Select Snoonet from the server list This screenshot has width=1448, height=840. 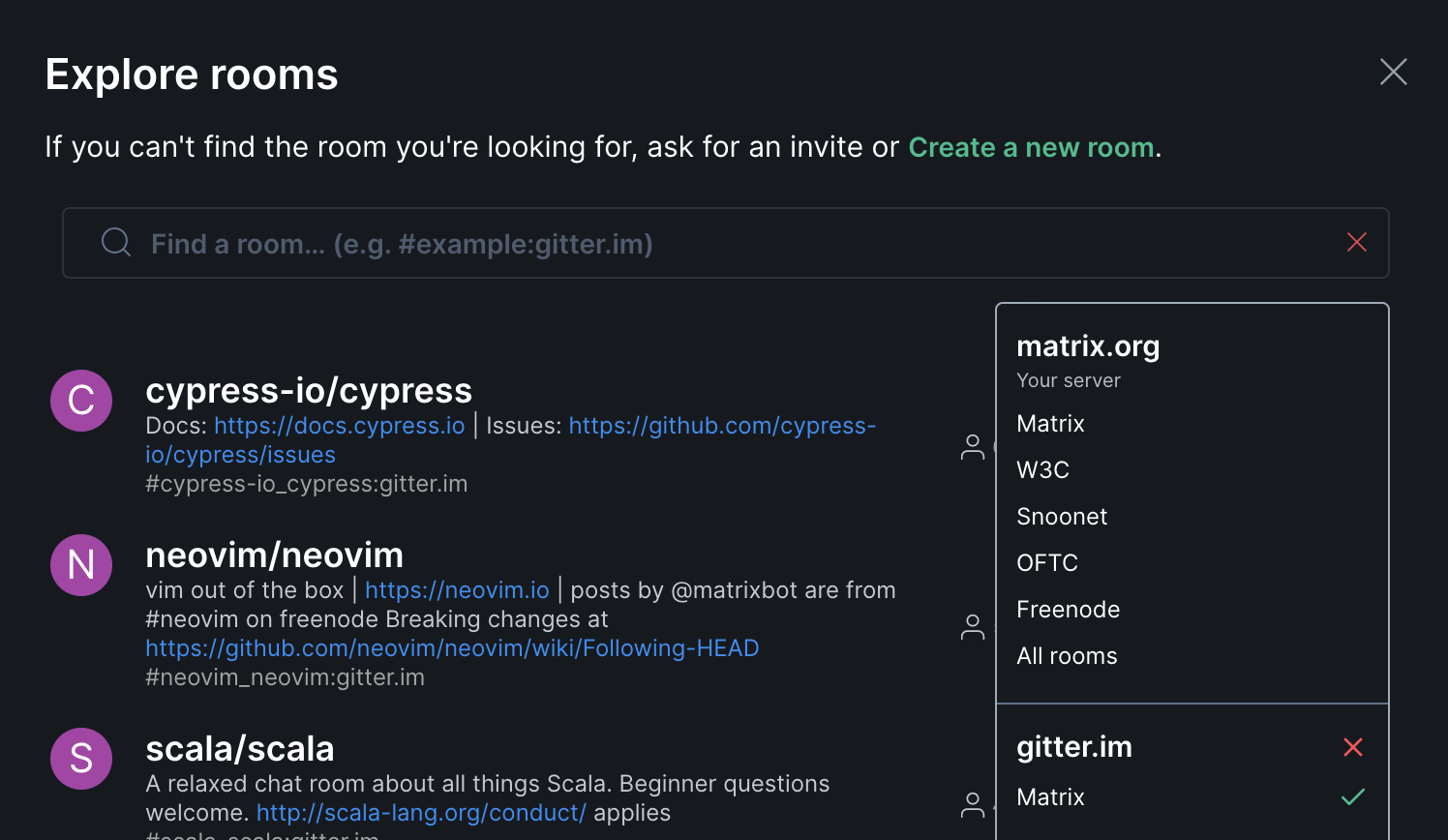pyautogui.click(x=1062, y=516)
